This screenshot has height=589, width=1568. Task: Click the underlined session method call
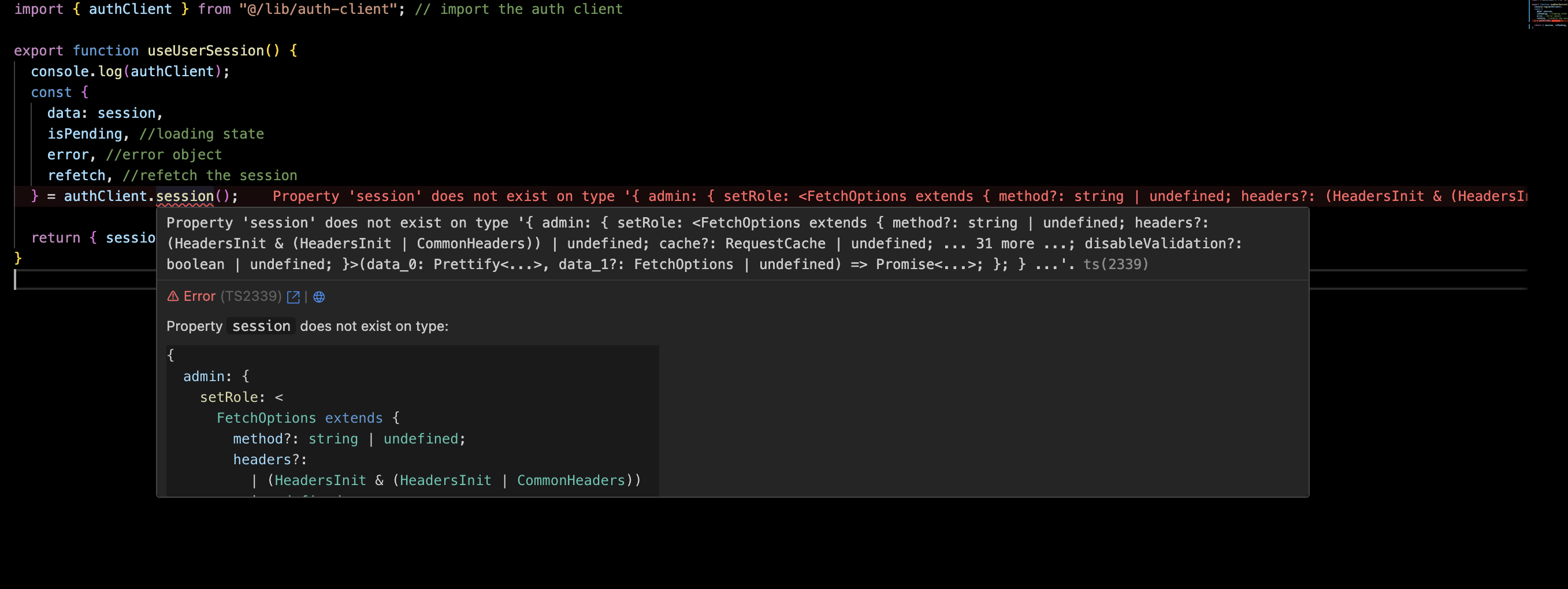point(184,196)
